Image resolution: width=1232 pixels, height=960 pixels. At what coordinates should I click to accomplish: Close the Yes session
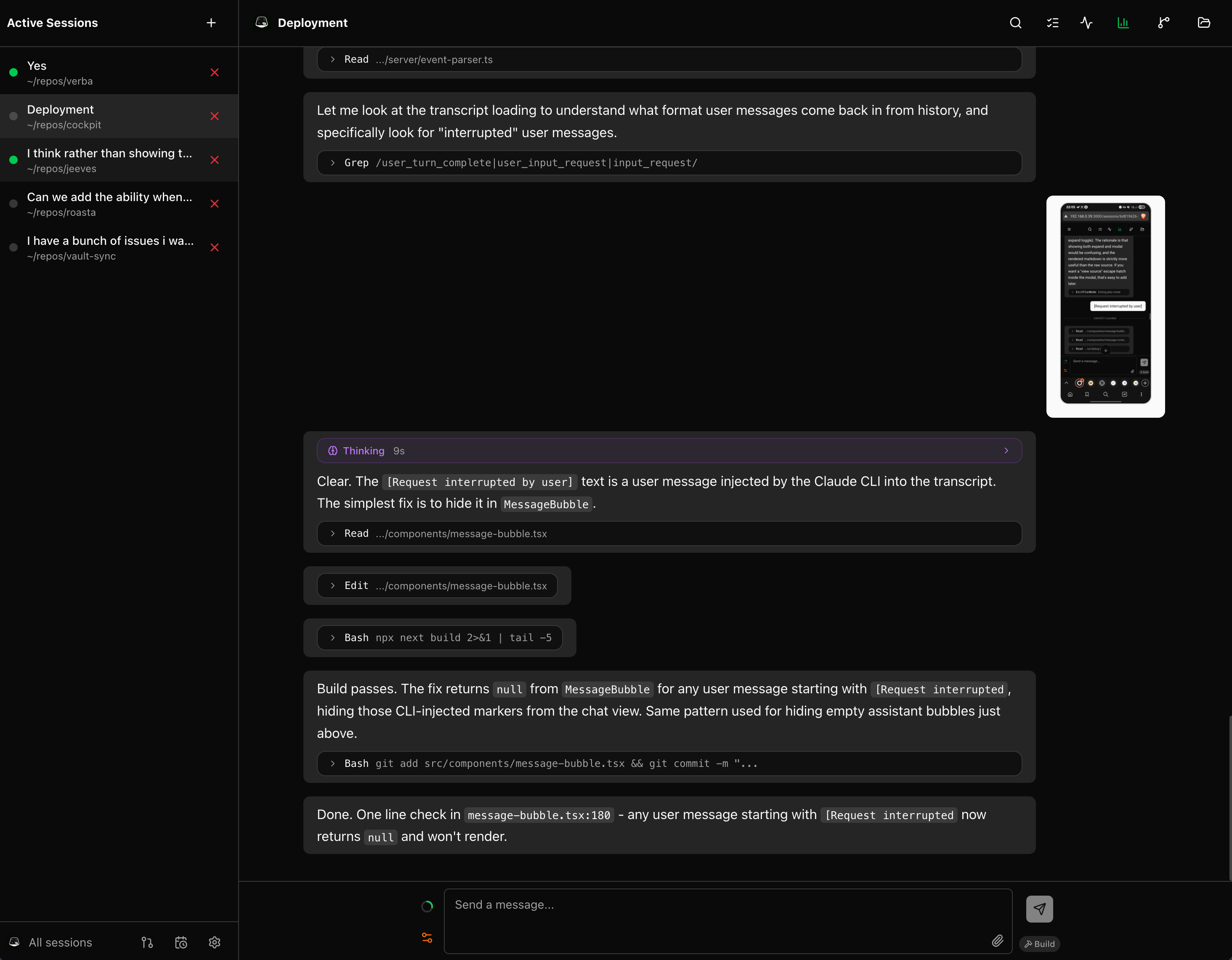[x=214, y=72]
